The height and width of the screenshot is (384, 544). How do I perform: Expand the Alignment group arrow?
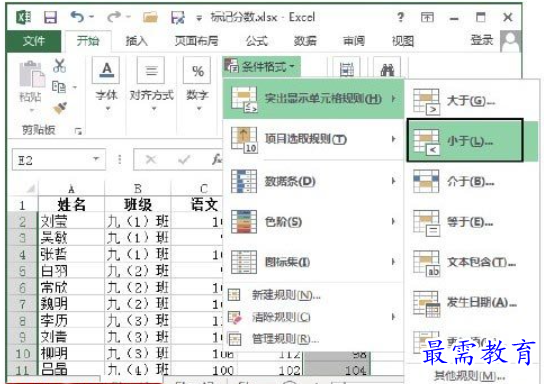click(153, 109)
